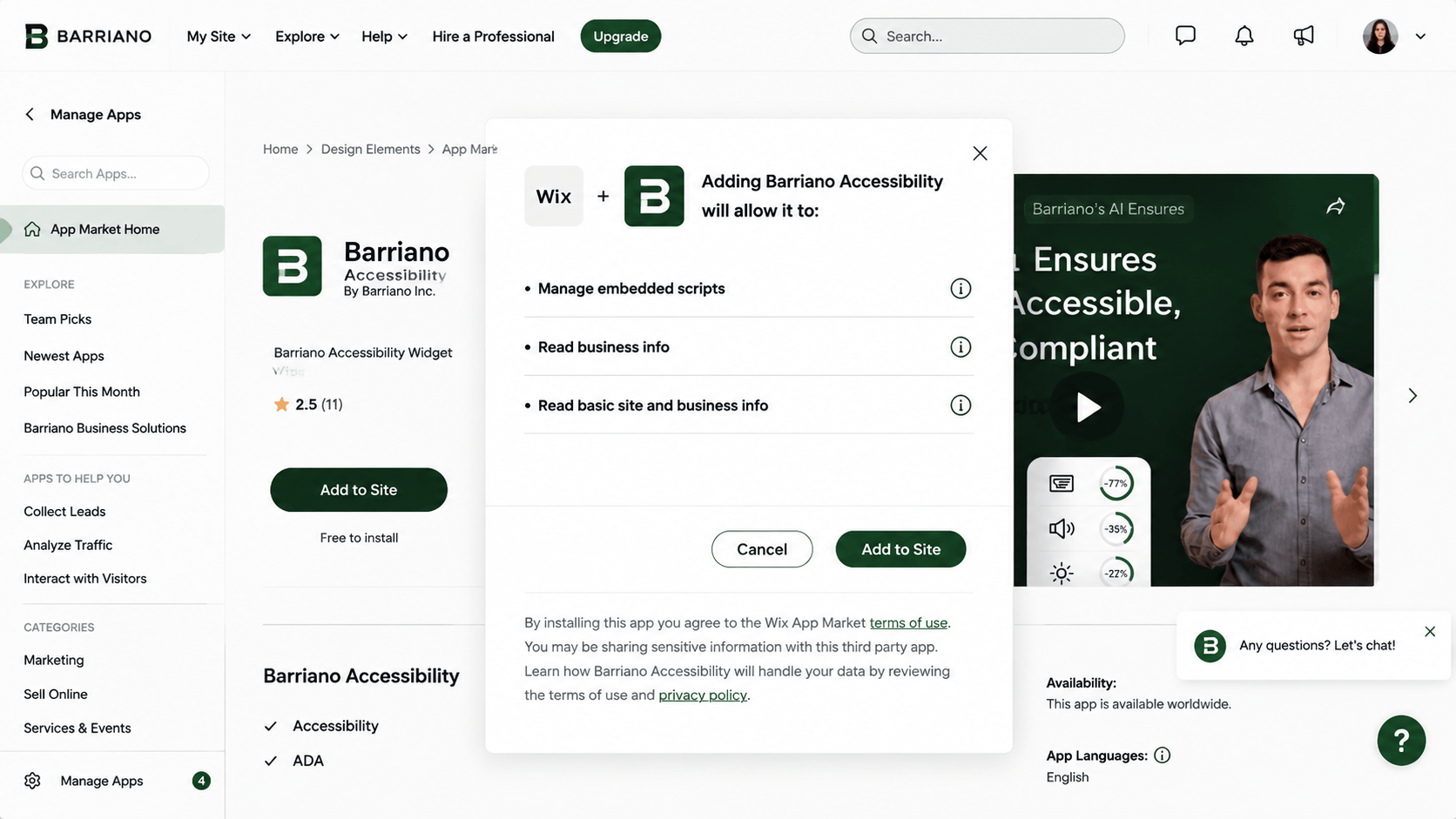Screen dimensions: 1456x819
Task: Click the Barriano Accessibility Widget text
Action: coord(363,352)
